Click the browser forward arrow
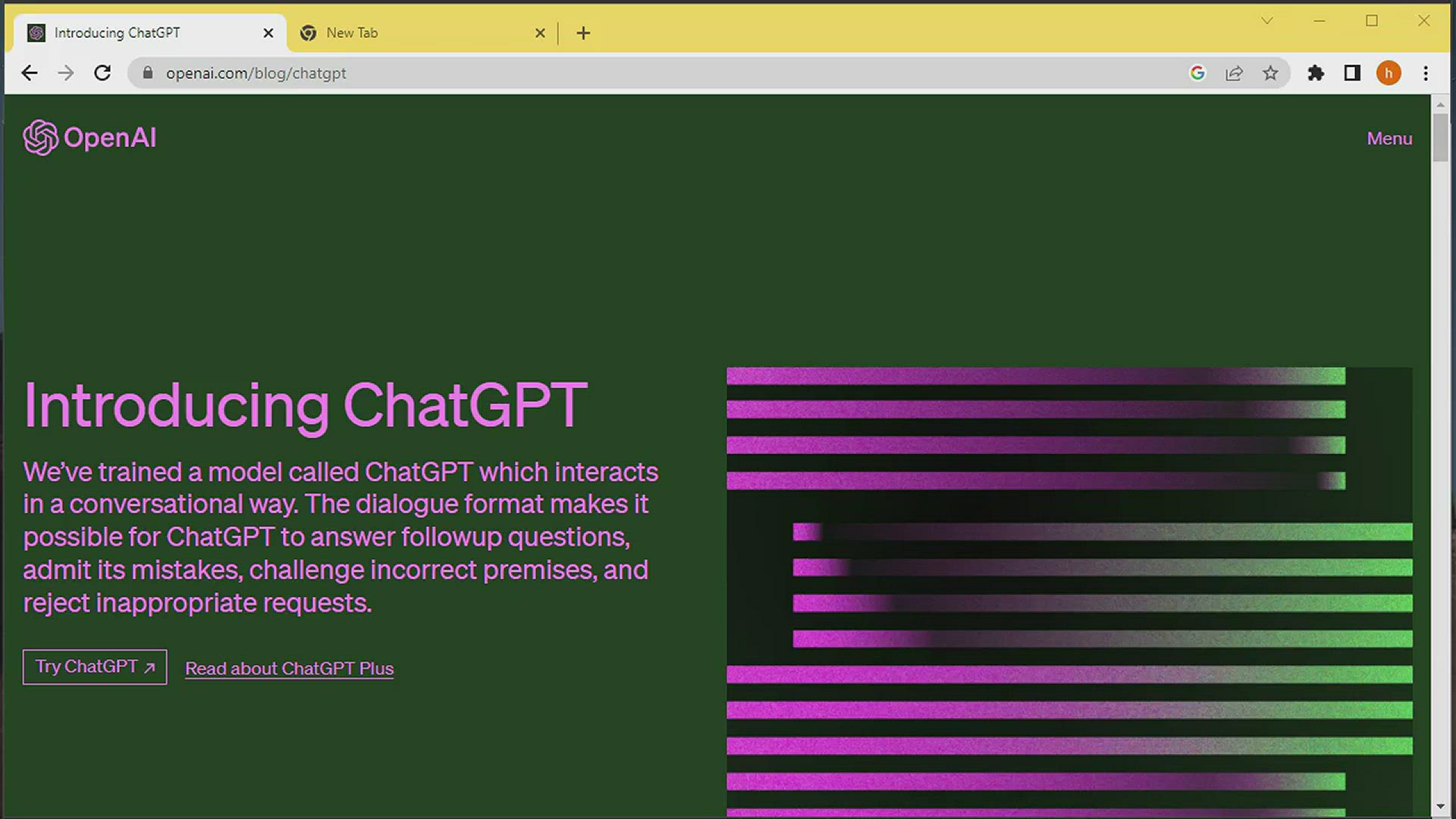The image size is (1456, 819). (66, 73)
